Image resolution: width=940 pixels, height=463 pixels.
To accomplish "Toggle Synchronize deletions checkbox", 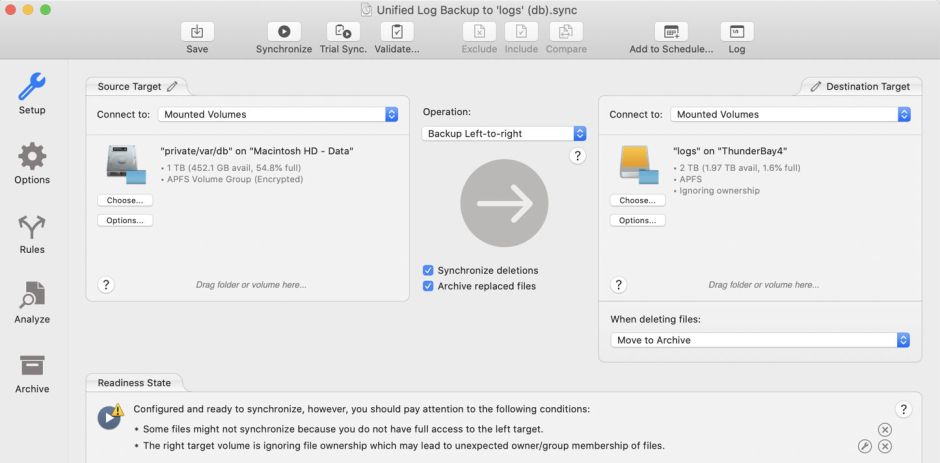I will pos(428,270).
